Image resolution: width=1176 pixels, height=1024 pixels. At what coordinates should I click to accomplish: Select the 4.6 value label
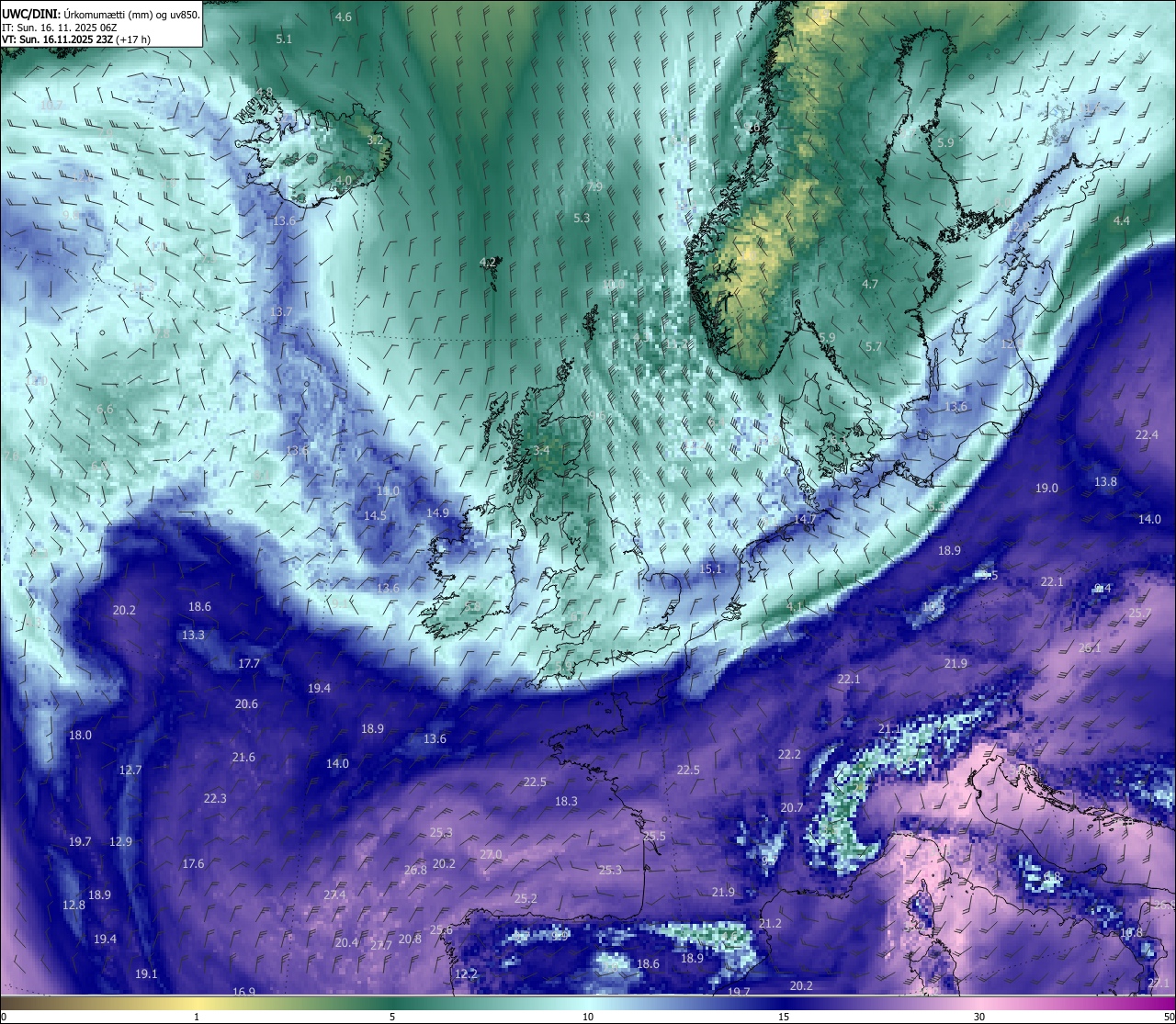(x=344, y=17)
